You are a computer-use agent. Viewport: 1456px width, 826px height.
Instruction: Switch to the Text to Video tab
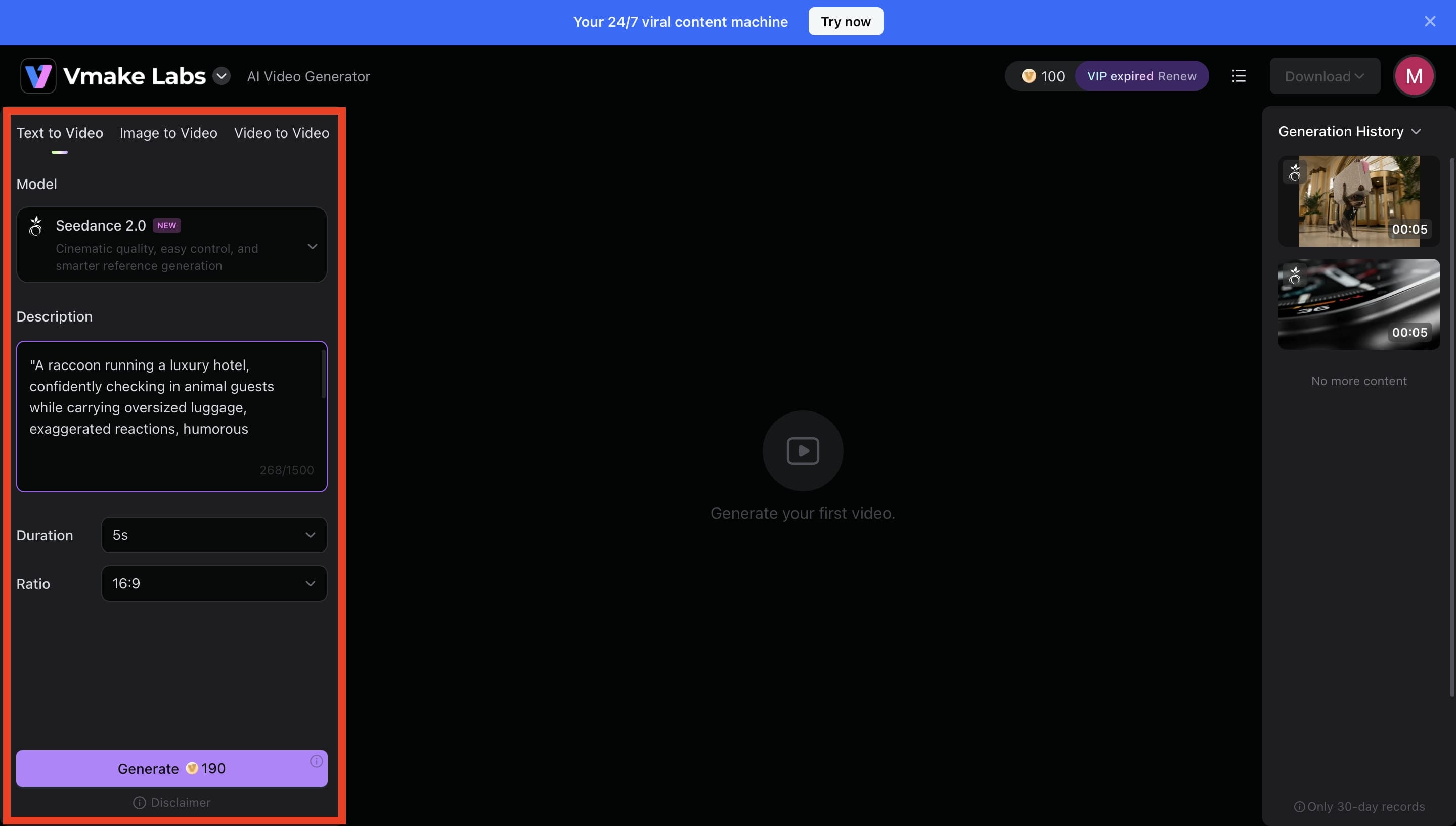click(x=60, y=133)
